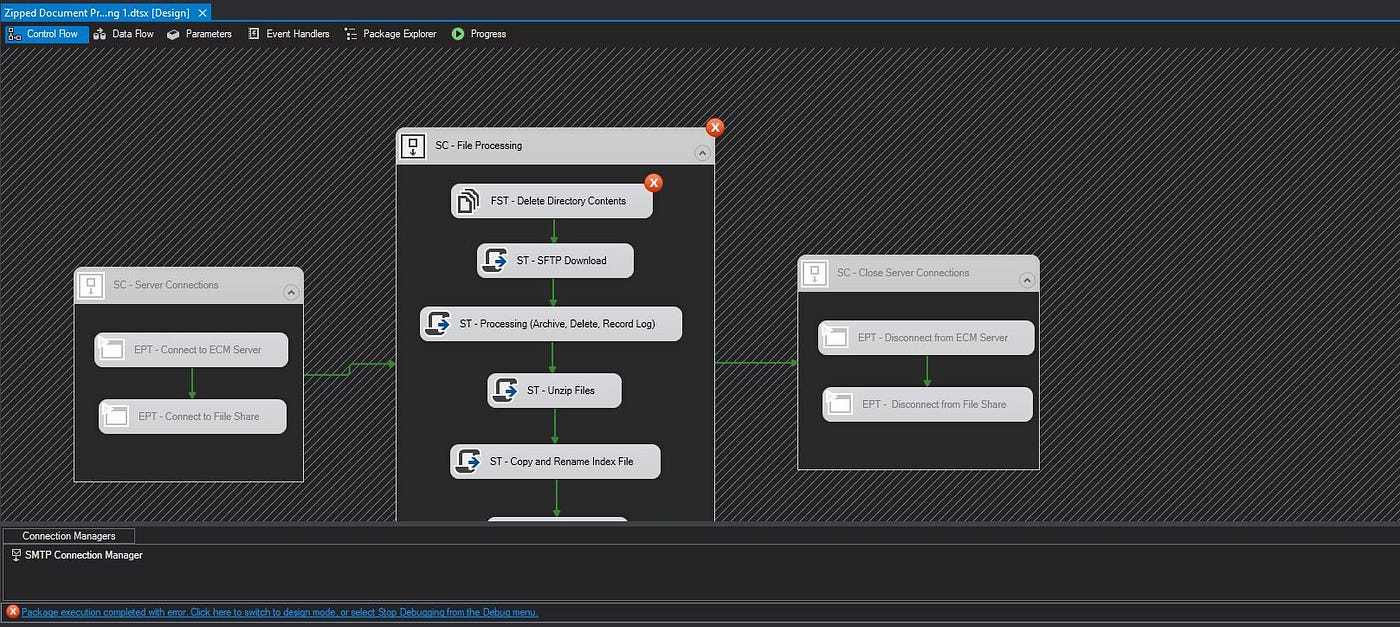The width and height of the screenshot is (1400, 627).
Task: Click the Connect to ECM Server task icon
Action: tap(112, 350)
